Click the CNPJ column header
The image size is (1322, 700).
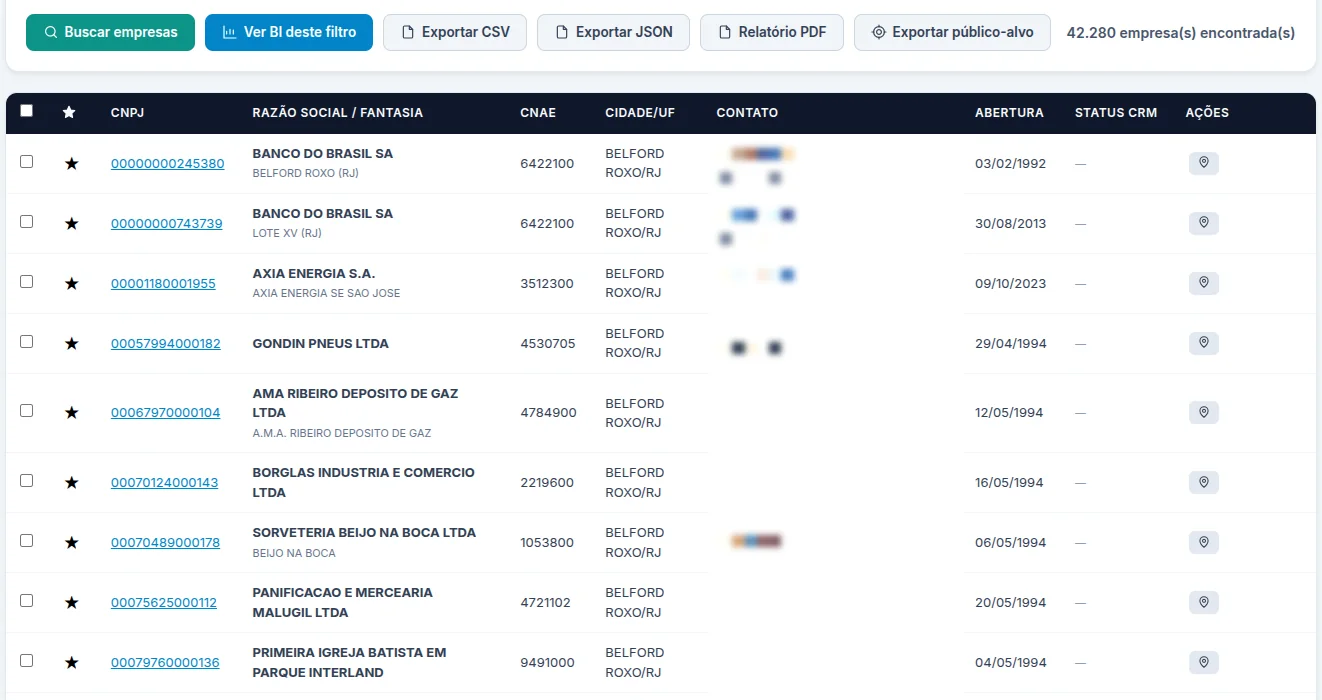127,113
